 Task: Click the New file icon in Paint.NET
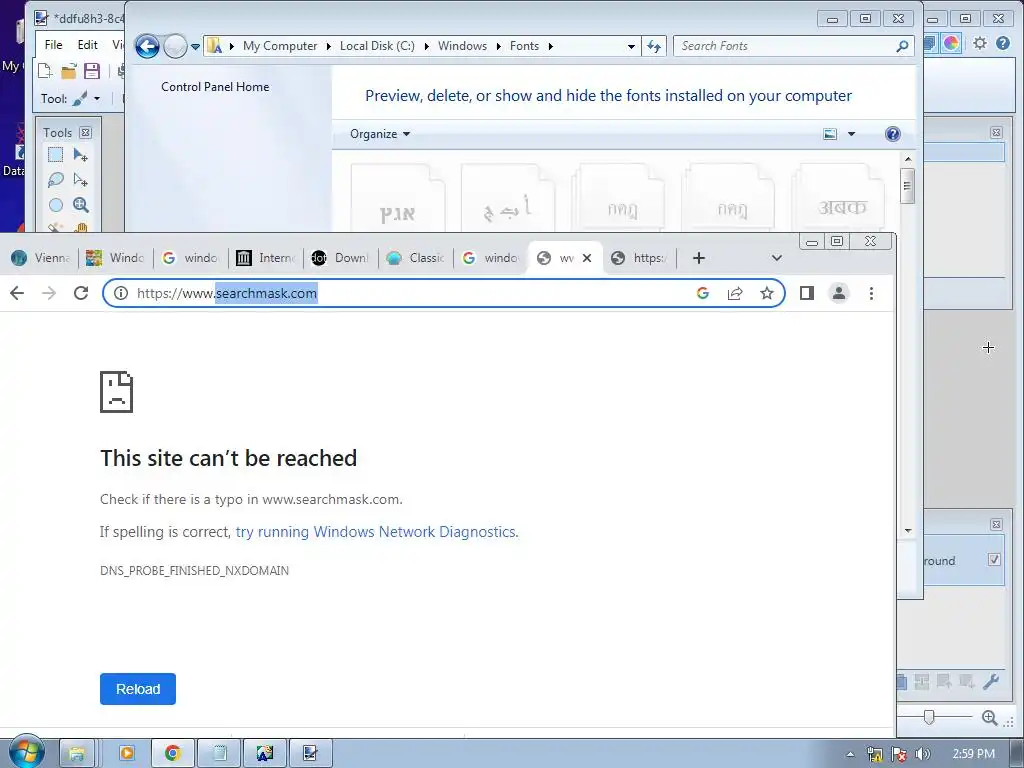[45, 71]
